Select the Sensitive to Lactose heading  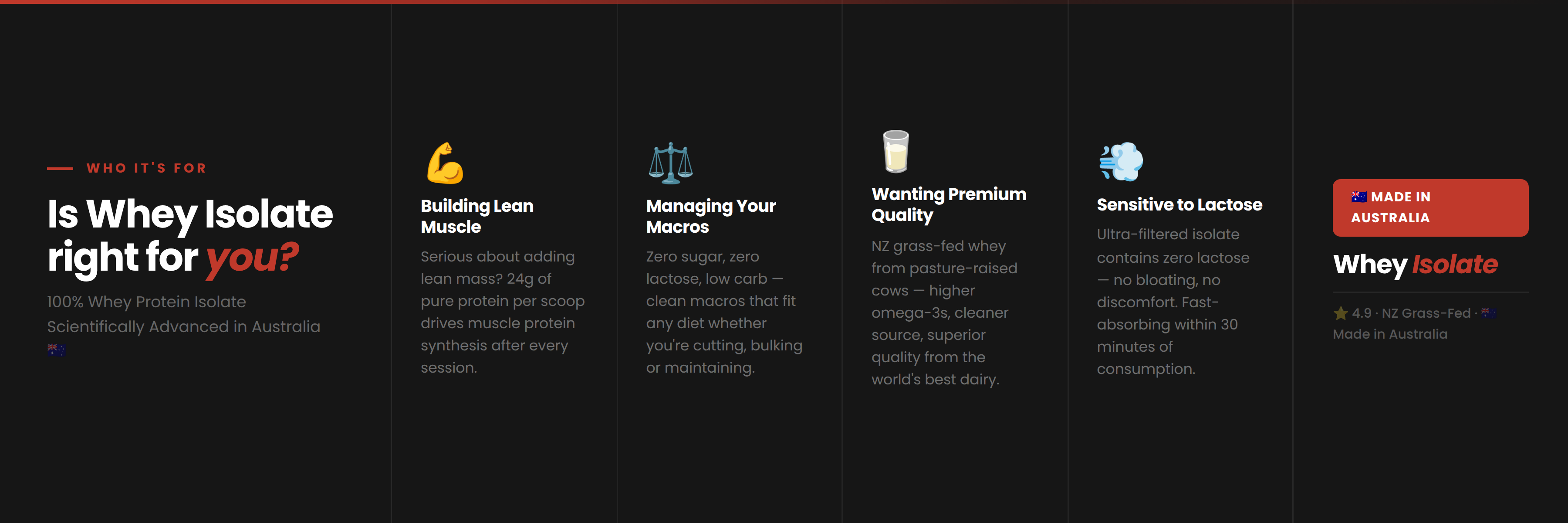pos(1179,204)
